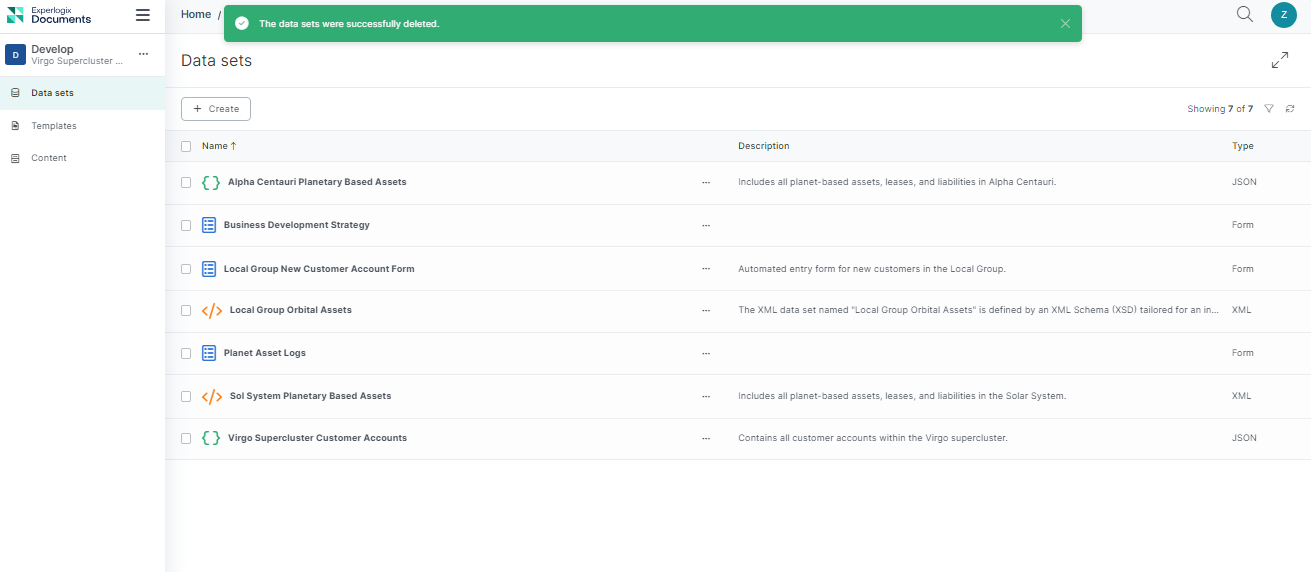
Task: Click the hamburger menu icon in sidebar
Action: pos(143,15)
